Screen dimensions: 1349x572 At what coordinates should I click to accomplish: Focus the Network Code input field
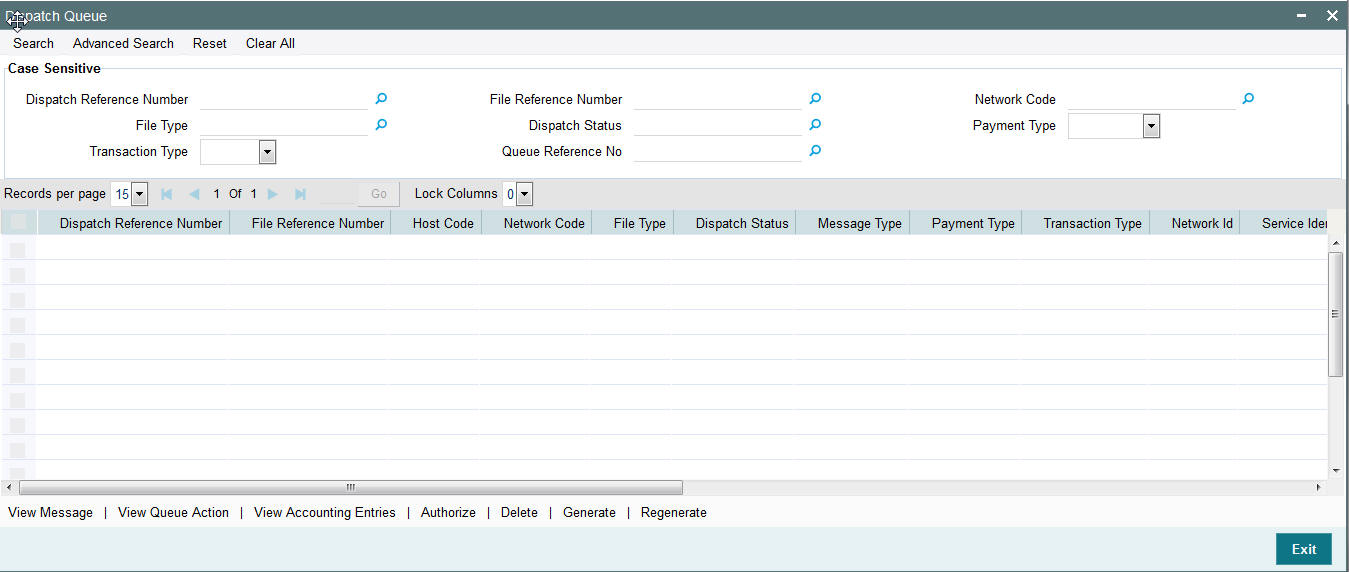[x=1152, y=99]
